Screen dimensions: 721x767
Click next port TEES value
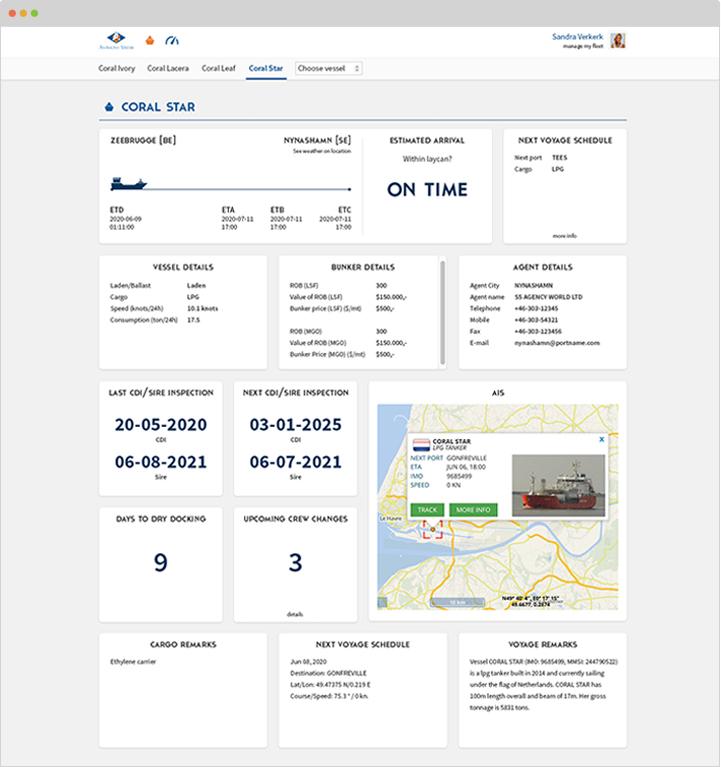(560, 158)
